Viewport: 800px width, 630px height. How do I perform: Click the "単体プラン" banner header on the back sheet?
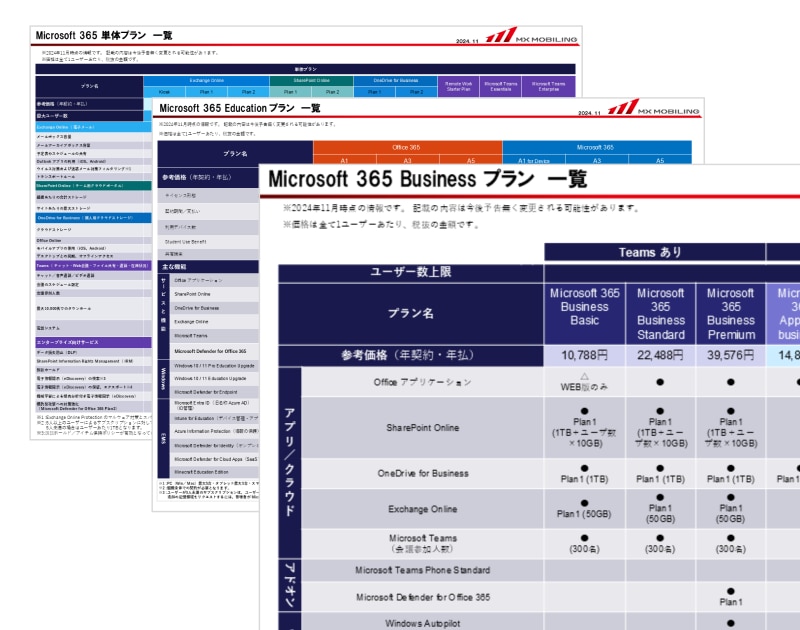305,69
